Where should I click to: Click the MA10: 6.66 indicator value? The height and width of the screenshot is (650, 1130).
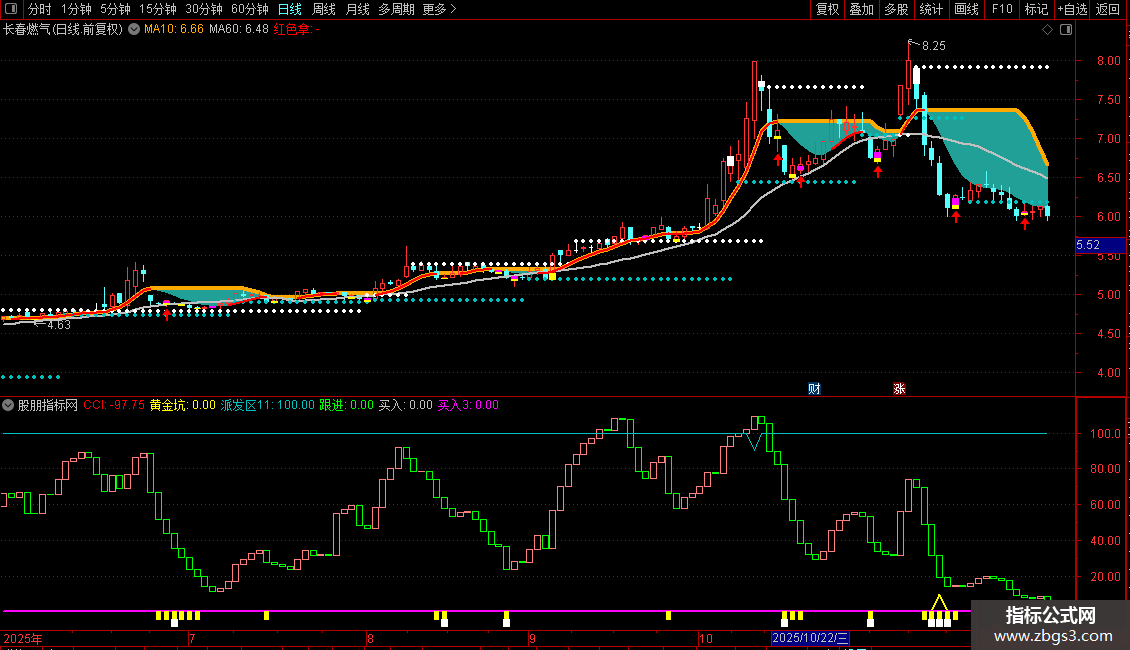click(x=174, y=30)
